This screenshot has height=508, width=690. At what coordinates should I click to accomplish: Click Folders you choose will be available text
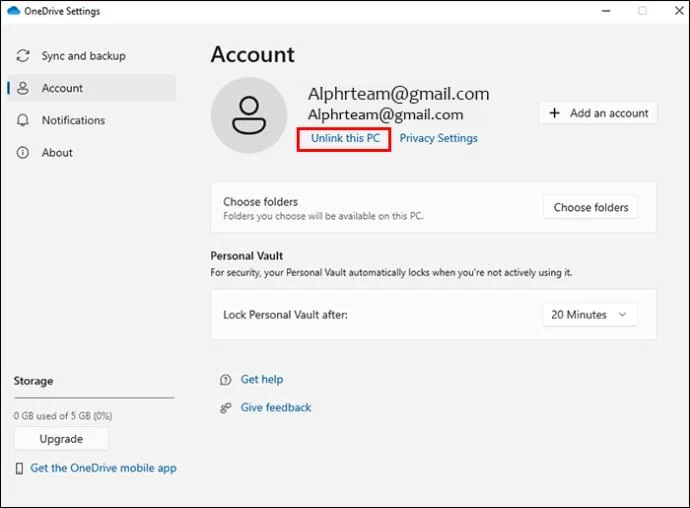[x=323, y=216]
